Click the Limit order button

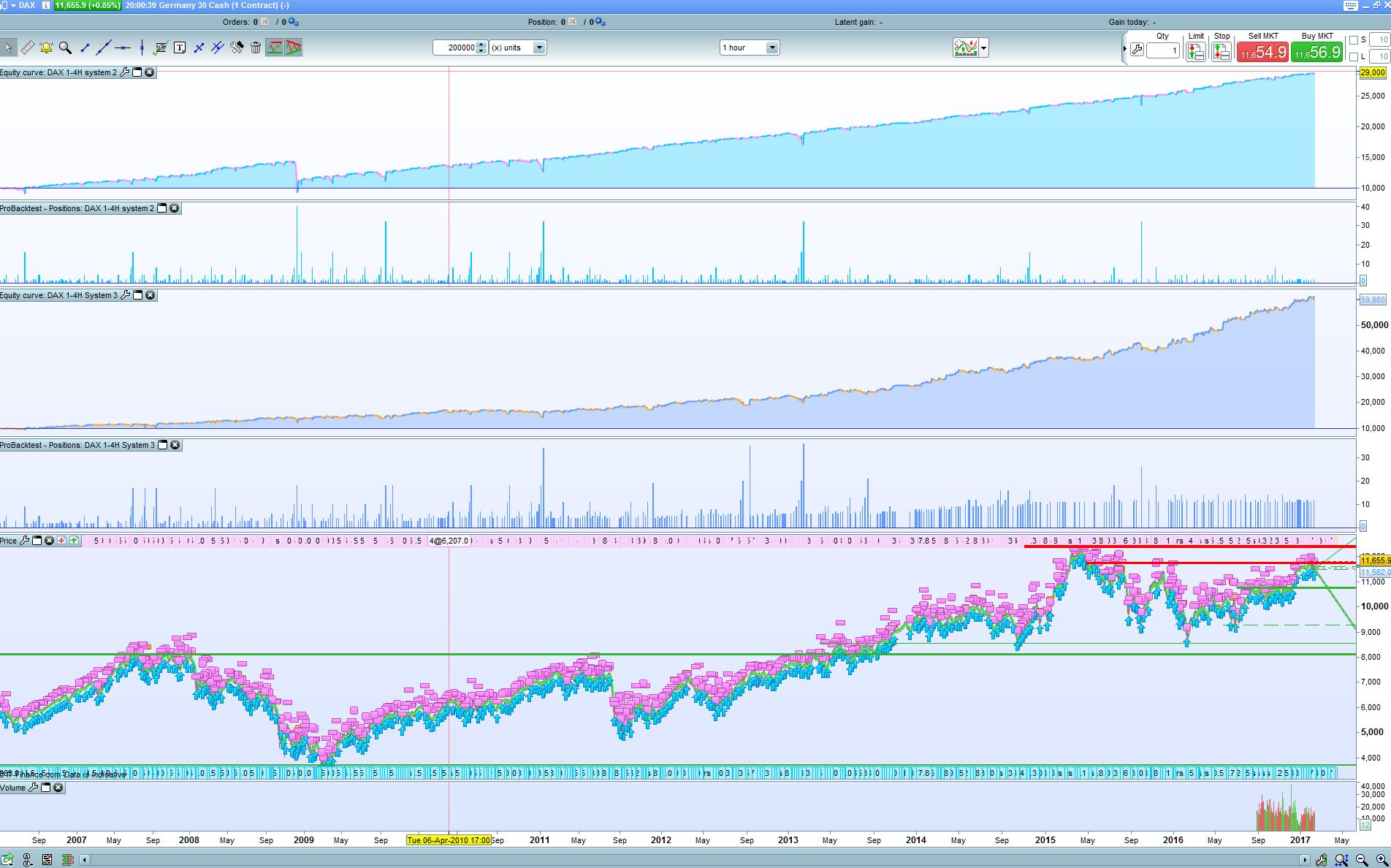click(x=1196, y=51)
